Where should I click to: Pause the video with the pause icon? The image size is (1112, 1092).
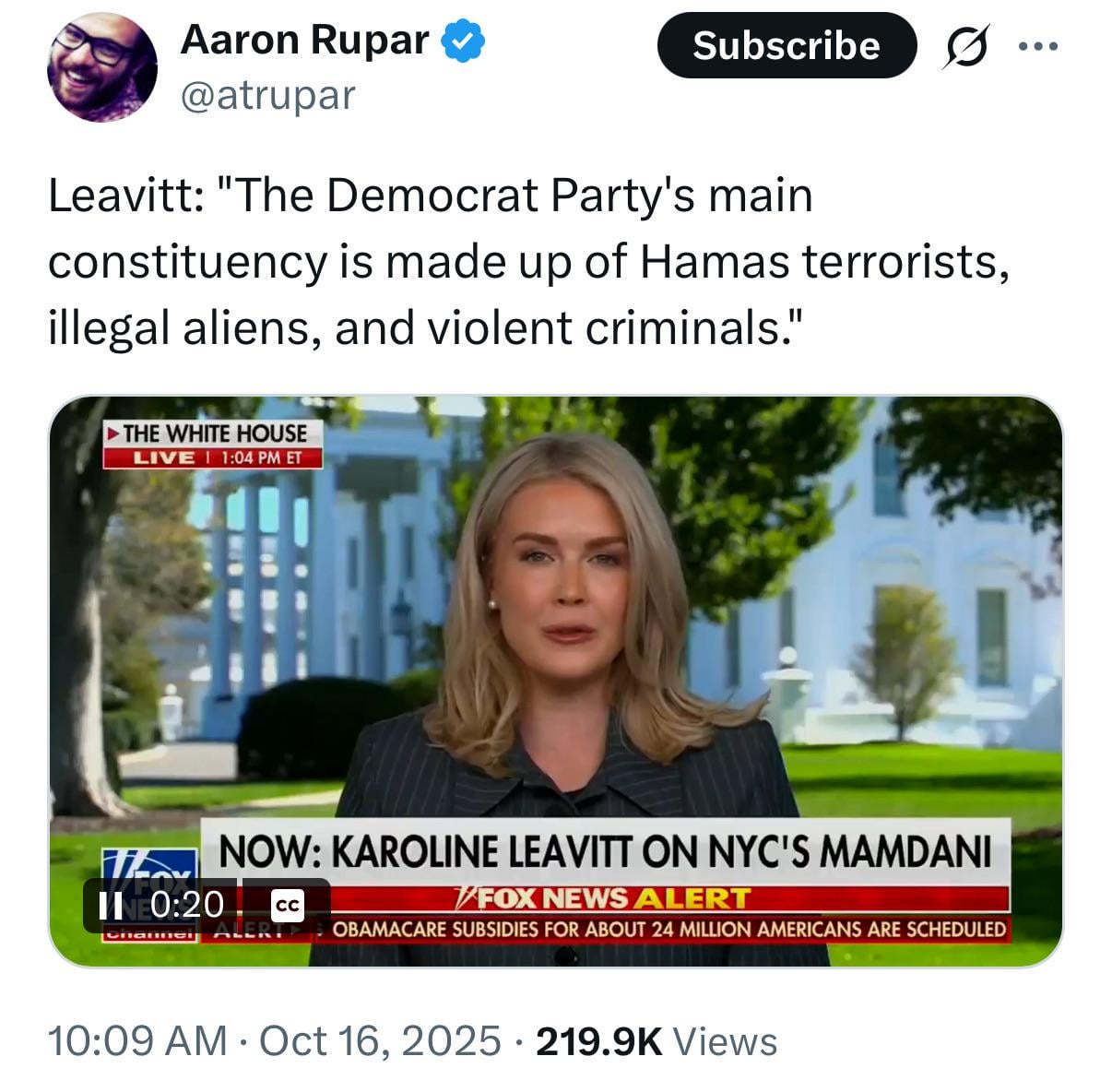[111, 904]
